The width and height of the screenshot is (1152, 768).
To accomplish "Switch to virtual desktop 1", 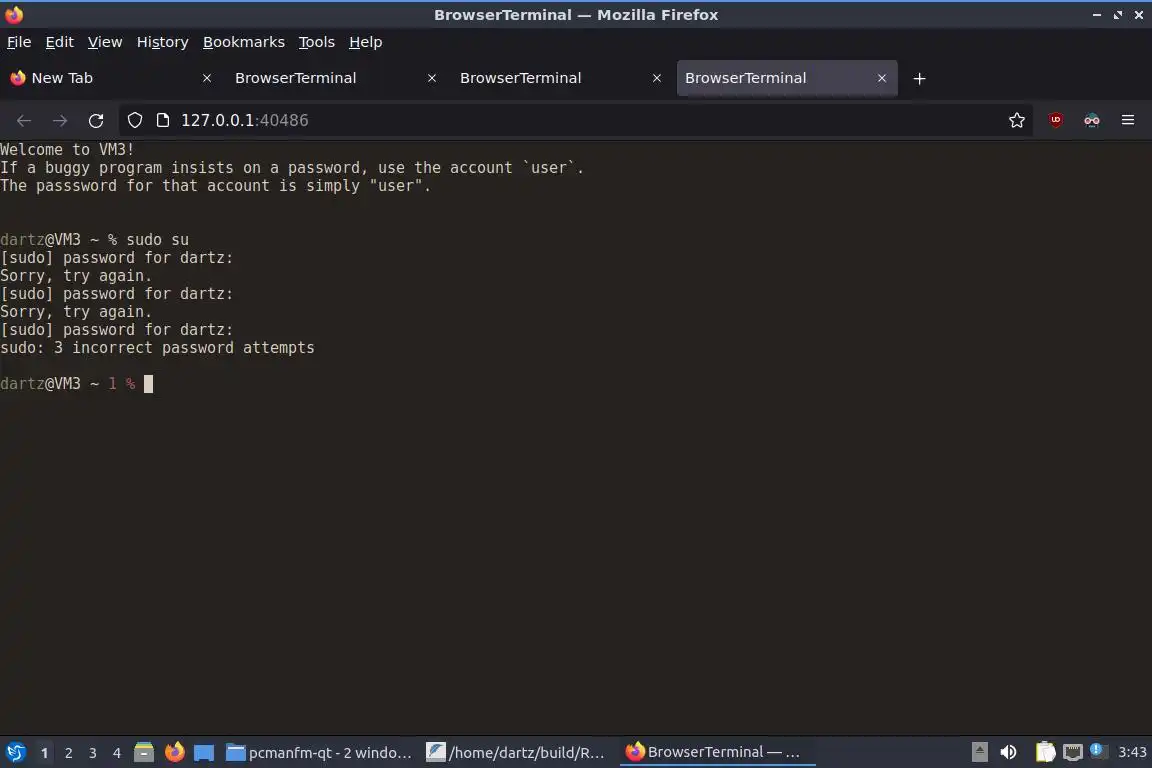I will point(44,753).
